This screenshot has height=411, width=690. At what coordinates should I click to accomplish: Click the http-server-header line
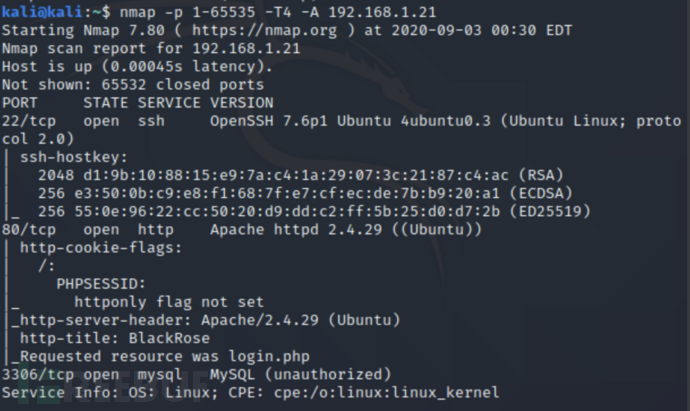[x=206, y=320]
